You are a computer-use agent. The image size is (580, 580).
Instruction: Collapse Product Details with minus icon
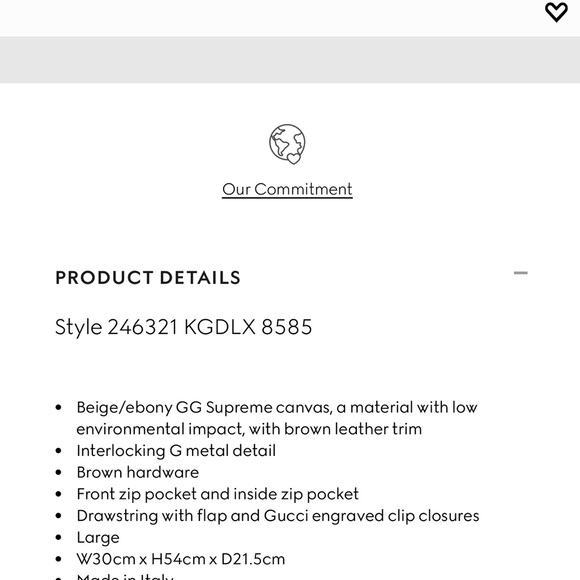tap(520, 273)
